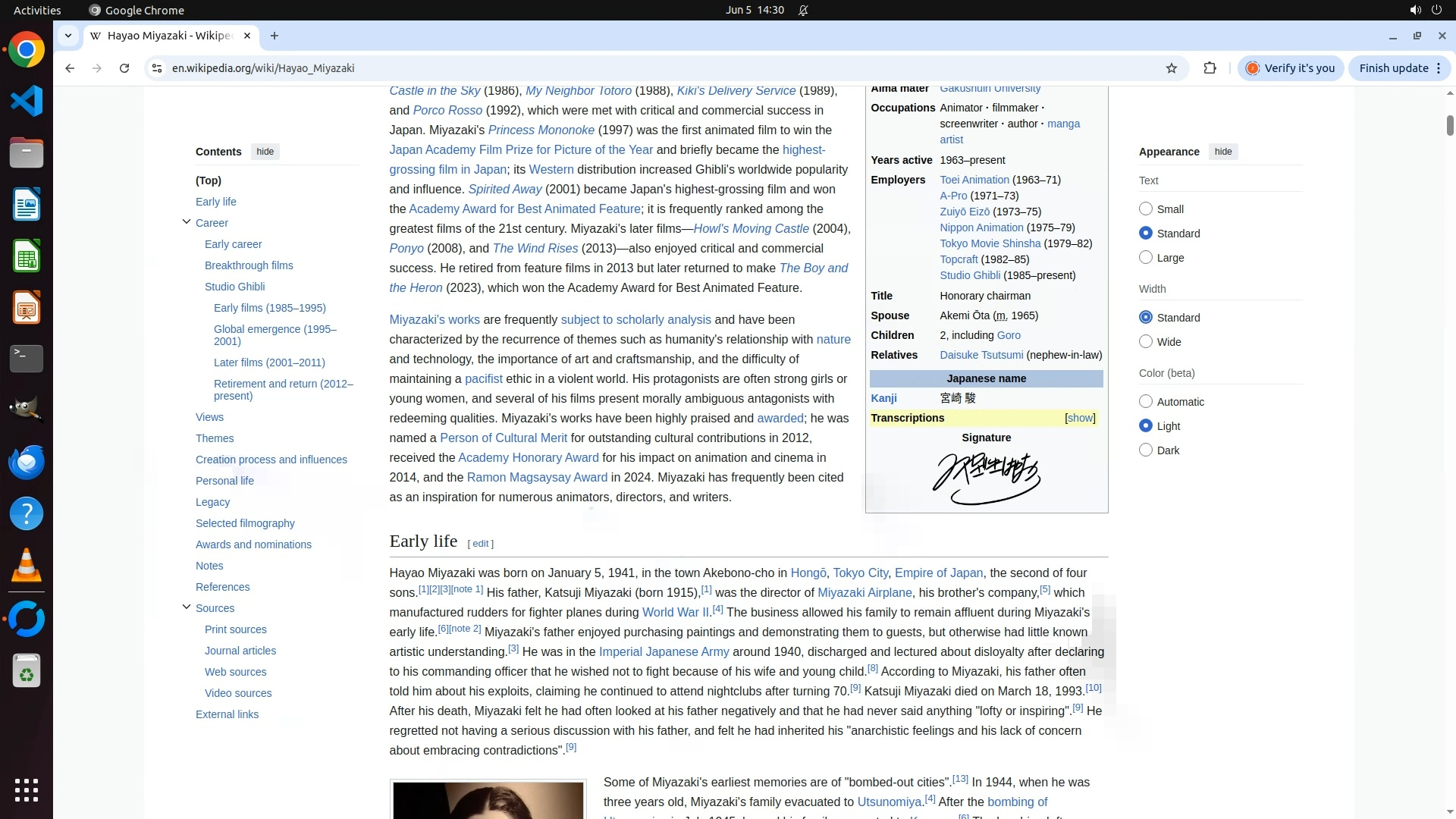Go back to the previous page
The height and width of the screenshot is (819, 1456).
(70, 68)
